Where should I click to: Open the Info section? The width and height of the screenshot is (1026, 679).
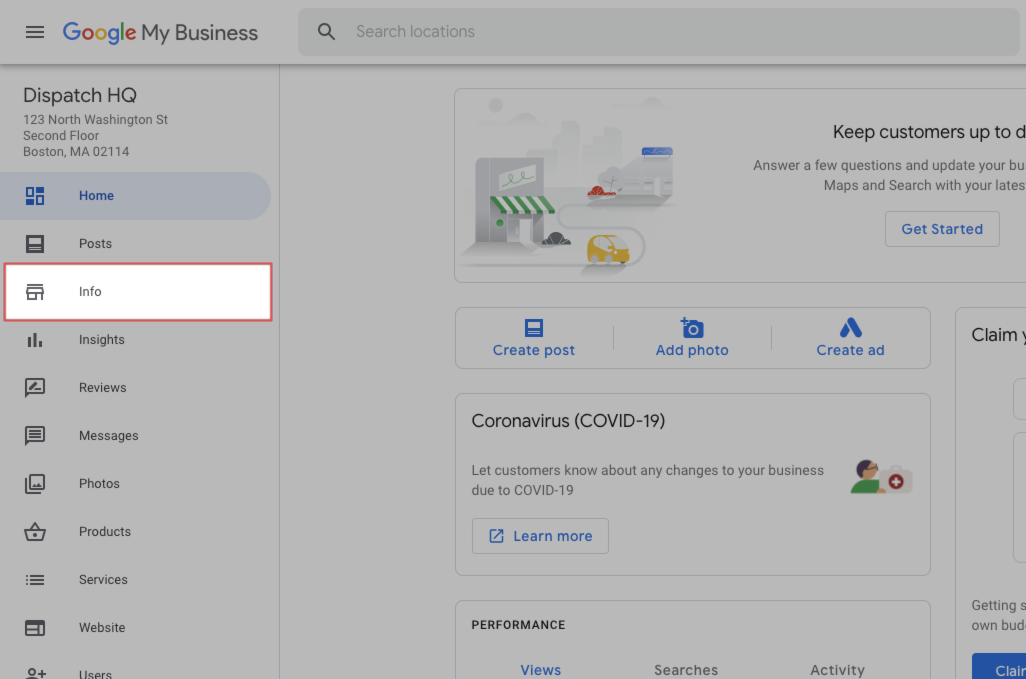[x=138, y=292]
